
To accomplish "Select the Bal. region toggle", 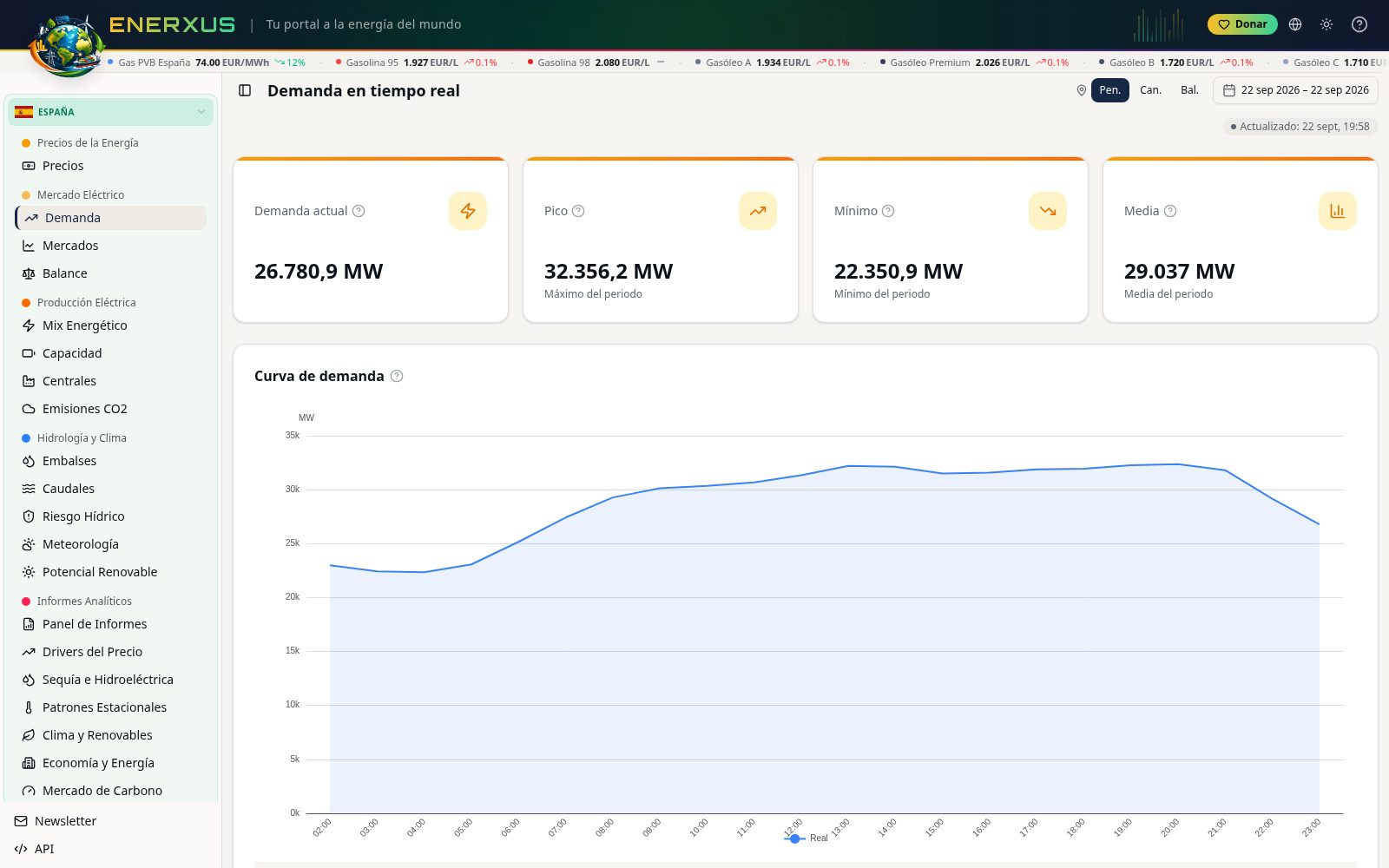I will (1189, 90).
